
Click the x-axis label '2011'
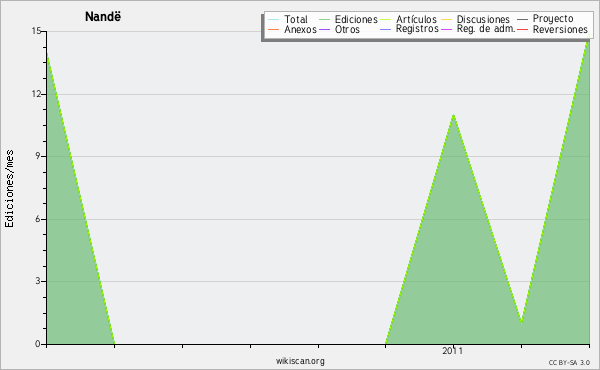452,351
